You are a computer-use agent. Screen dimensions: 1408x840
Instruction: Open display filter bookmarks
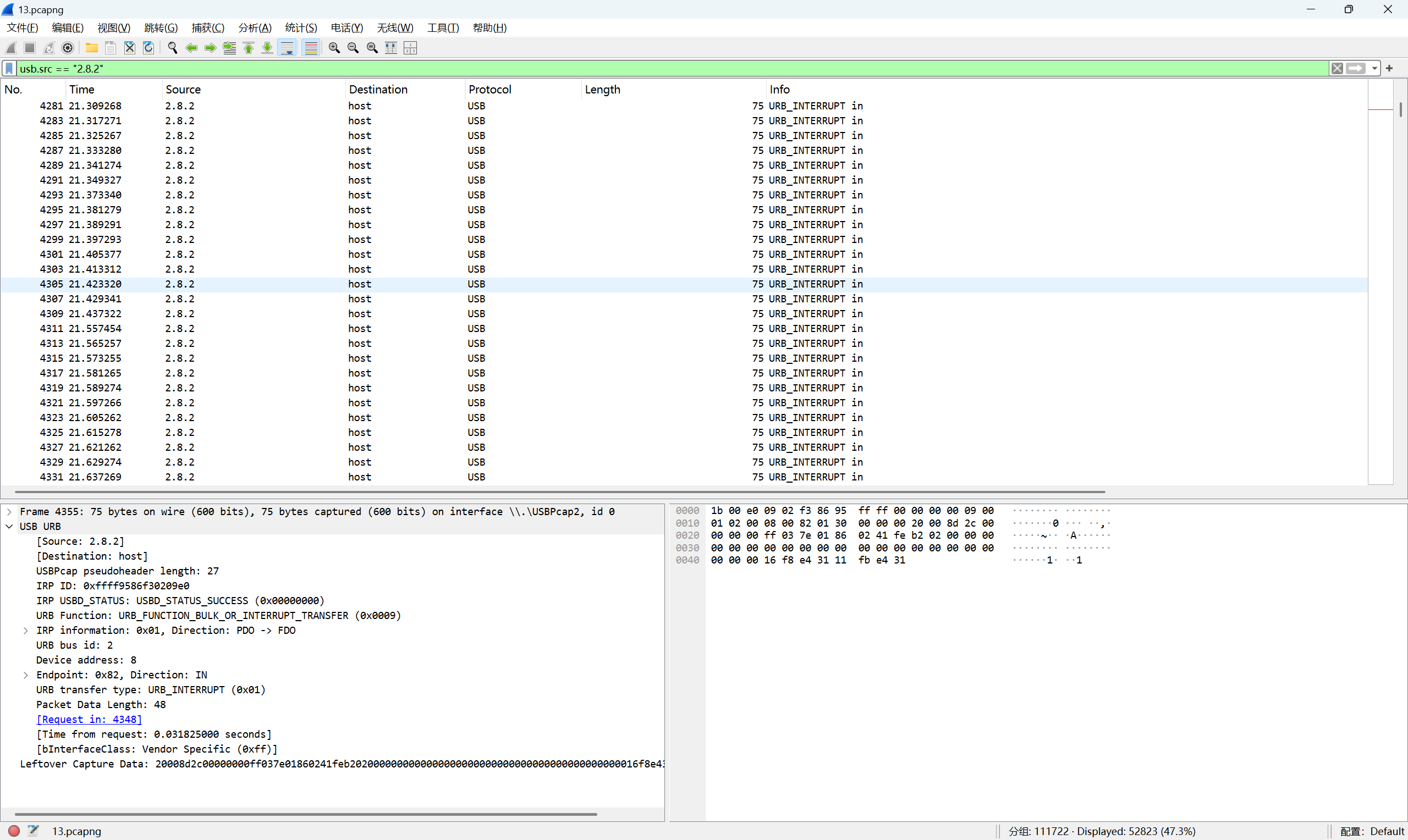[9, 69]
